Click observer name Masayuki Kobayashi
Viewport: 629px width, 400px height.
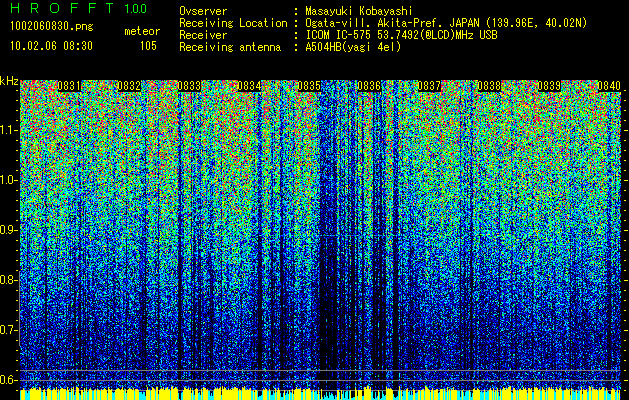[359, 11]
